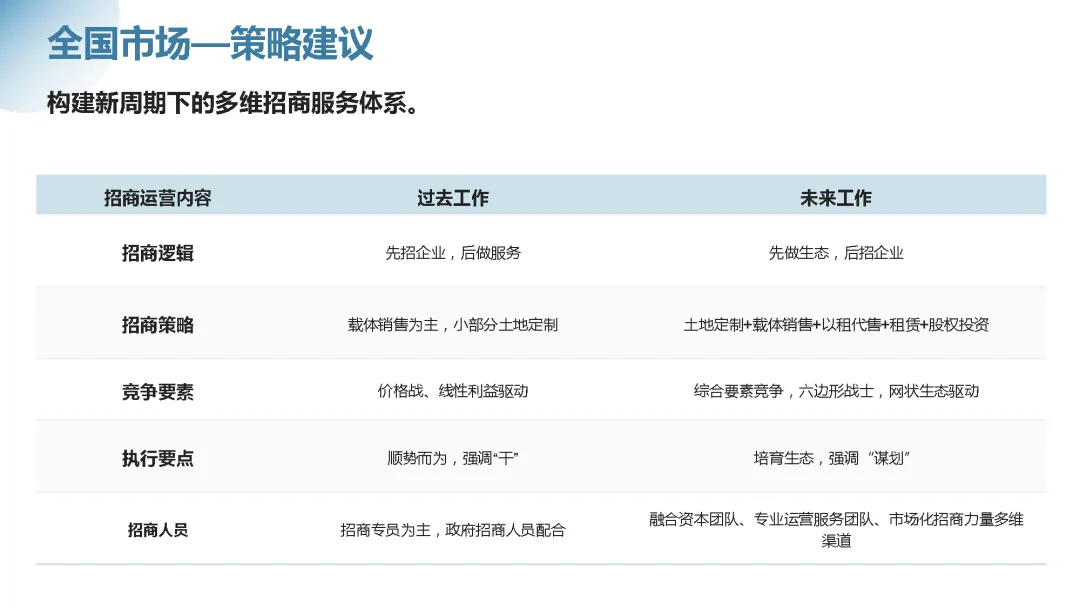Image resolution: width=1080 pixels, height=608 pixels.
Task: Select the row label 招商逻辑
Action: pos(158,253)
